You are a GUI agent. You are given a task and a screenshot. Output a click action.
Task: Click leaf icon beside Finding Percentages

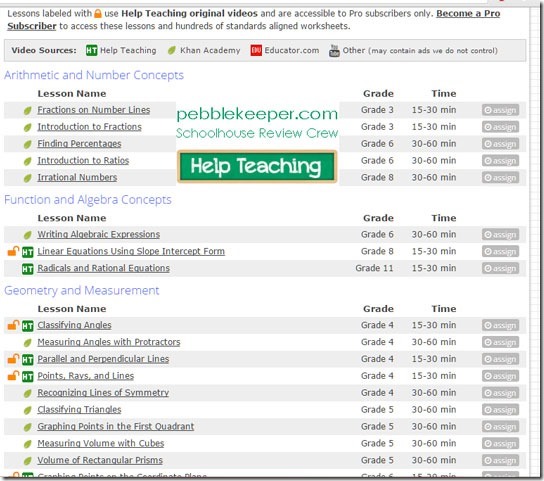tap(27, 144)
